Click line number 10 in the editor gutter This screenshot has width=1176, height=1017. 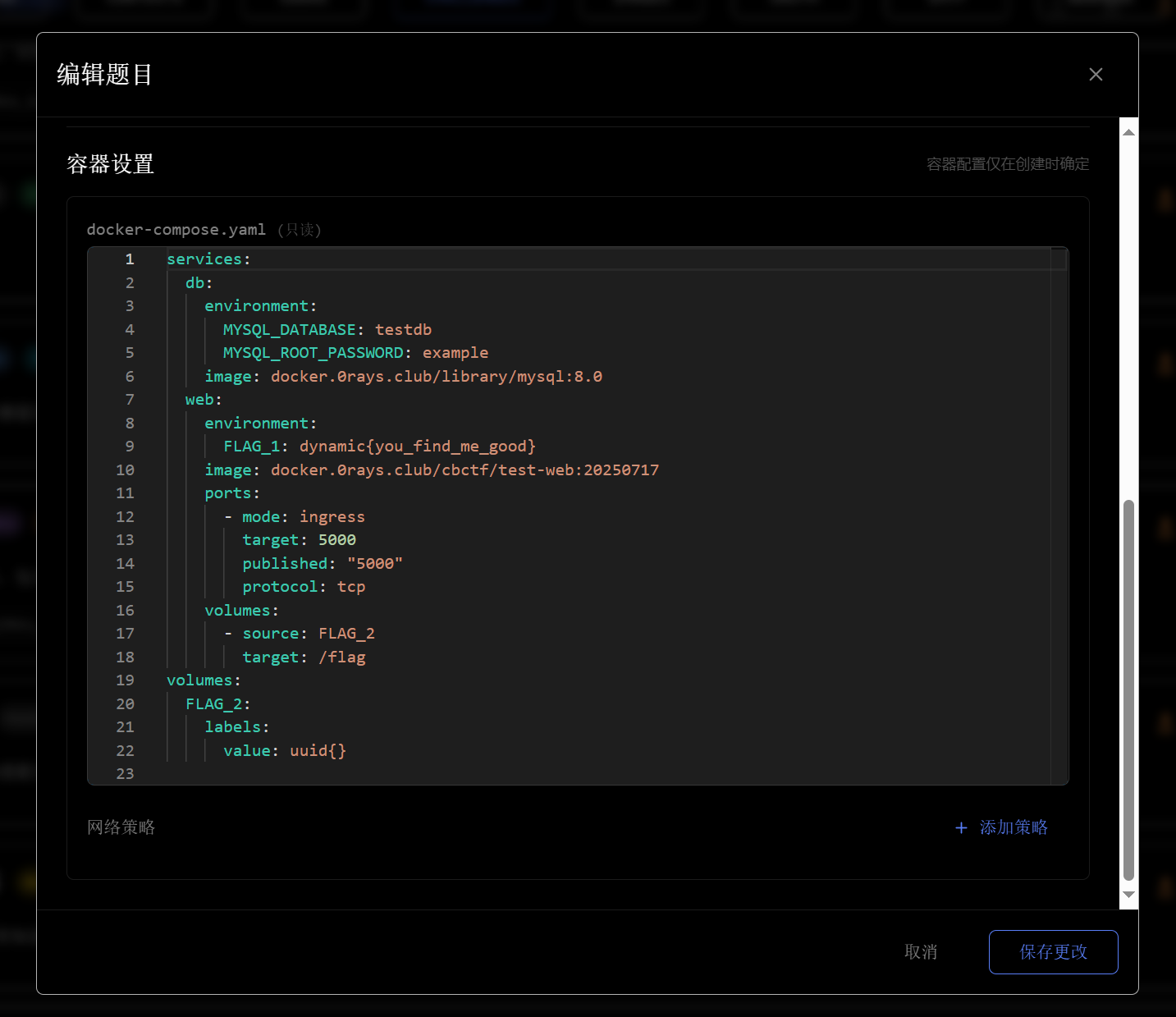pos(125,470)
